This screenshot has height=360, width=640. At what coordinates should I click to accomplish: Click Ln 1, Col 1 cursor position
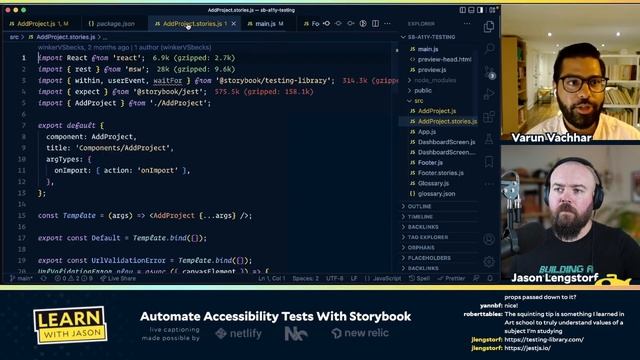pos(271,278)
